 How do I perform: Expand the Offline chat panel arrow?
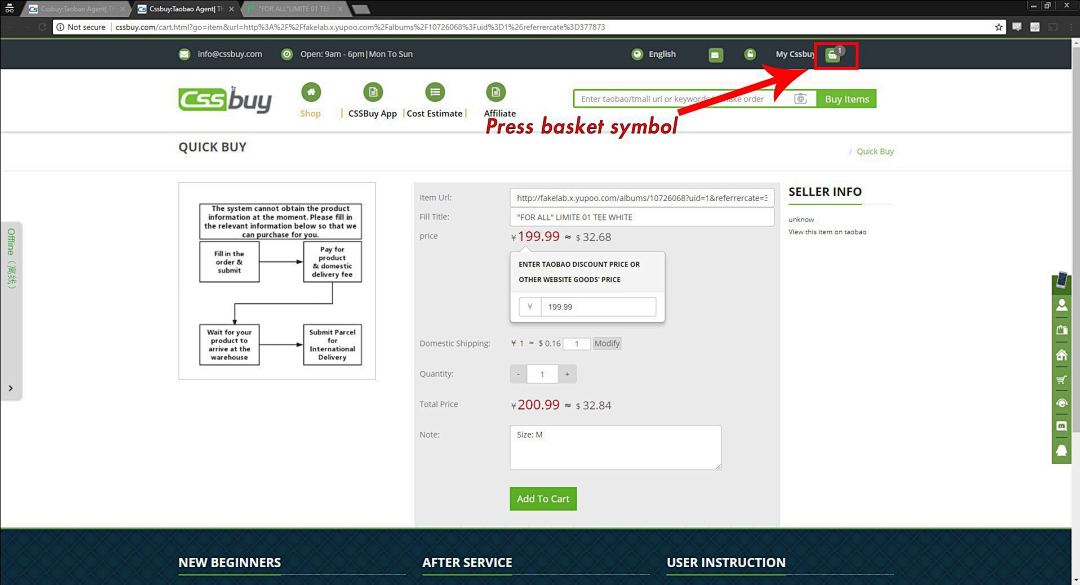tap(10, 388)
